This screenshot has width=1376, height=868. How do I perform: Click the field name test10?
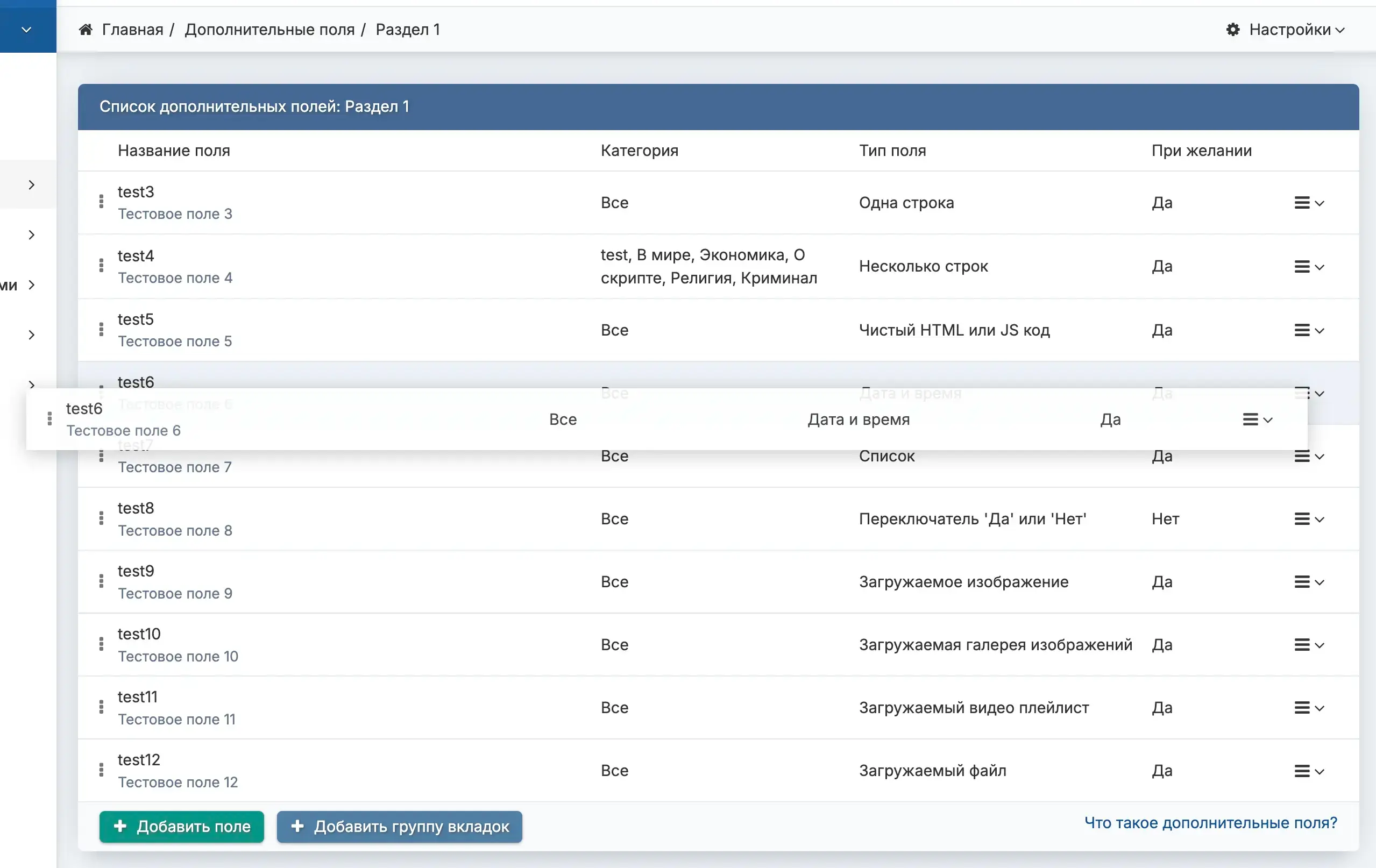[x=139, y=634]
